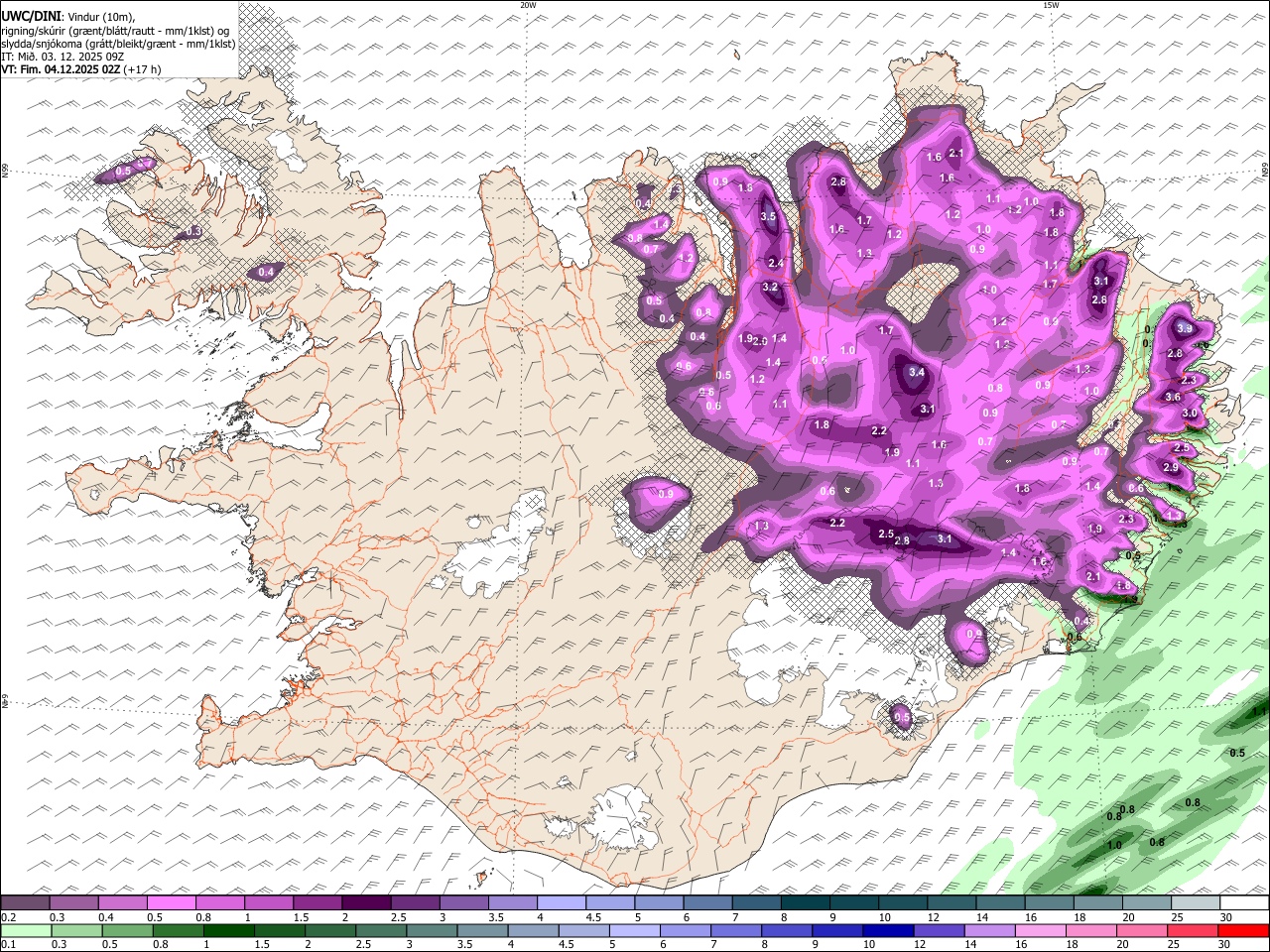Select lower legend bright red swatch labeled 30

tap(1242, 930)
